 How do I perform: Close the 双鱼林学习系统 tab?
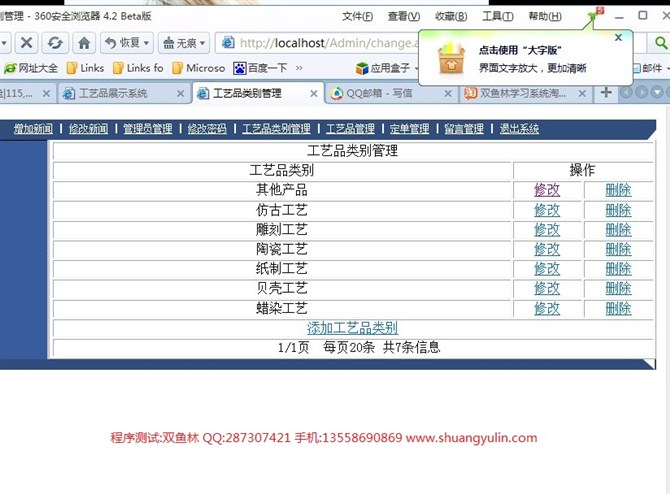(582, 93)
